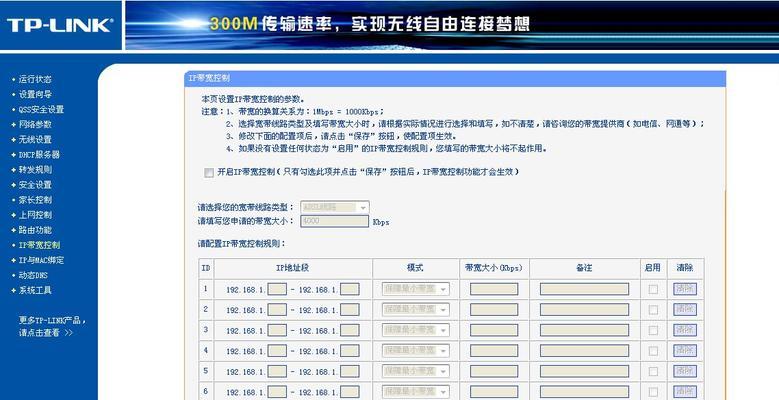Select IP带宽控制 in the sidebar

[39, 245]
